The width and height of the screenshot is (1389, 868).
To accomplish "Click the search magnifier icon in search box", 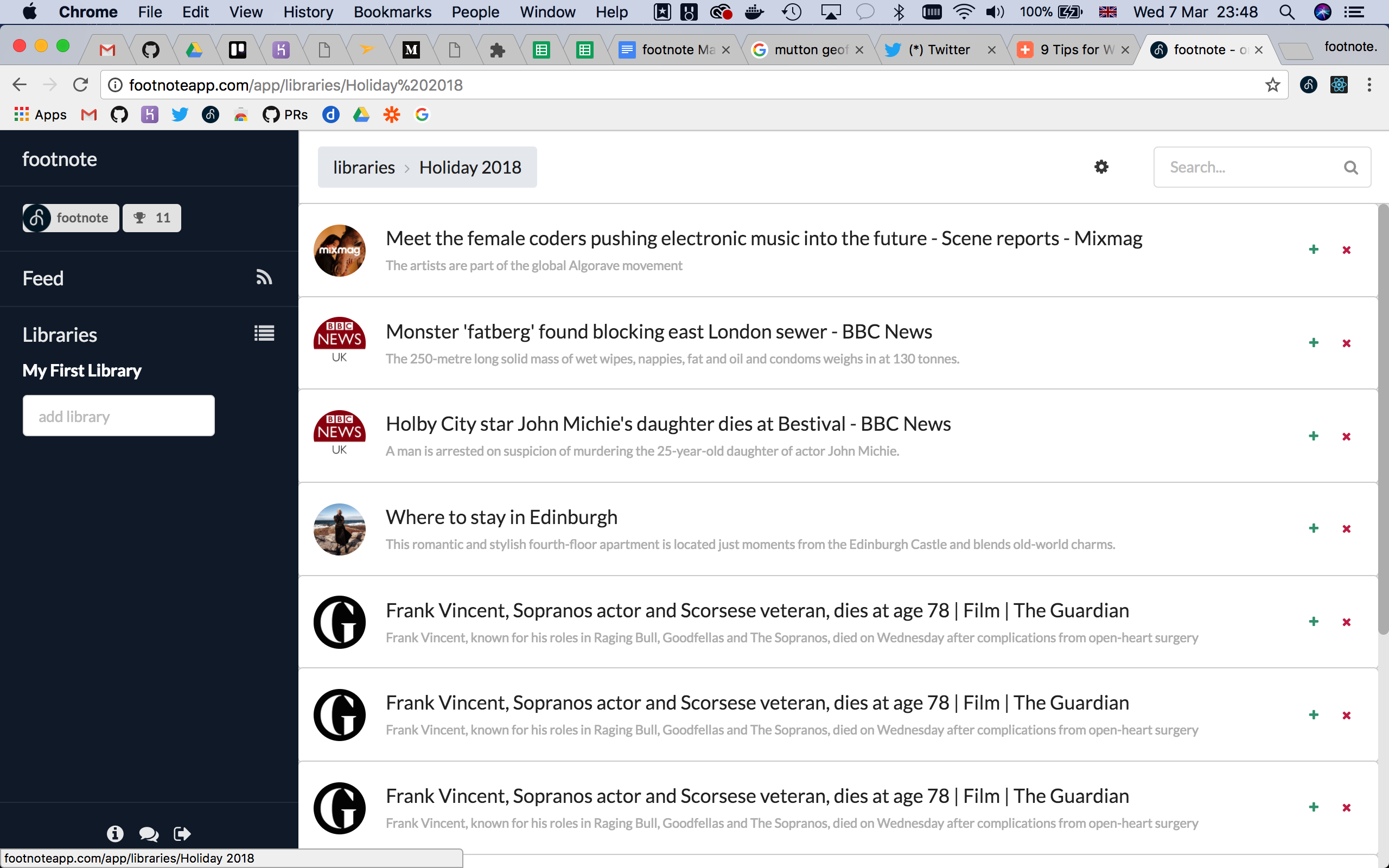I will 1350,168.
